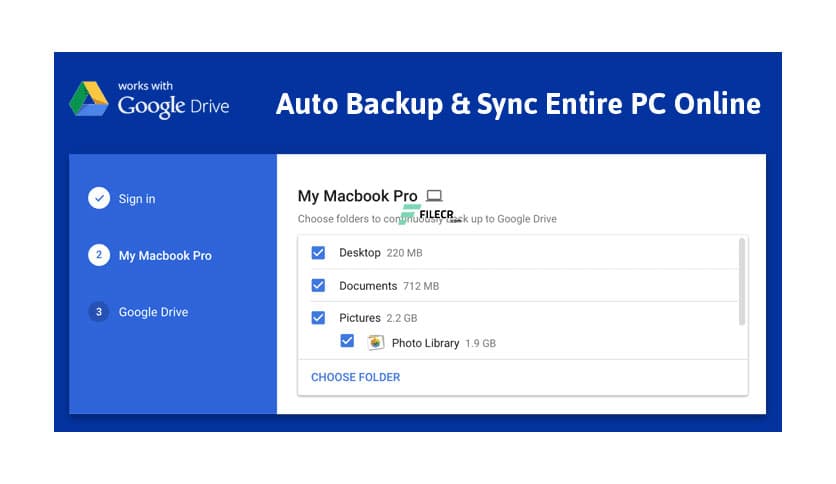836x484 pixels.
Task: Click the Desktop folder name
Action: (360, 253)
